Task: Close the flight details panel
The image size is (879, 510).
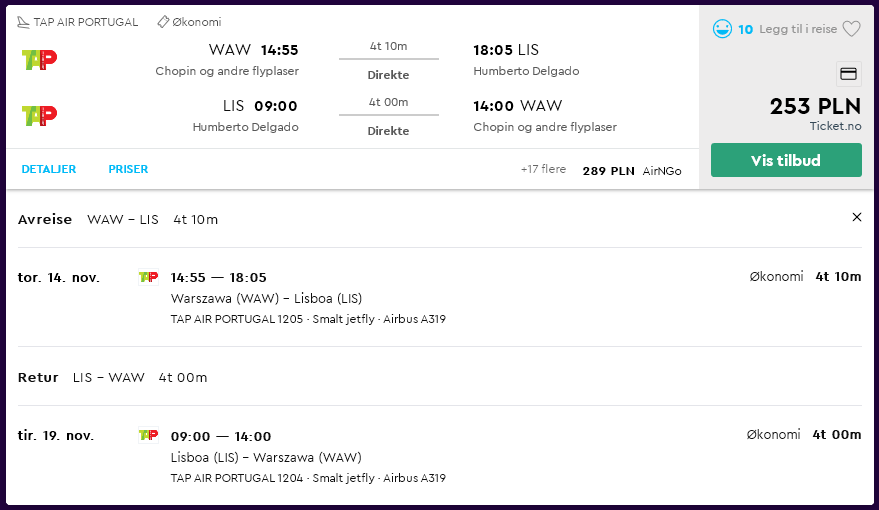Action: (857, 217)
